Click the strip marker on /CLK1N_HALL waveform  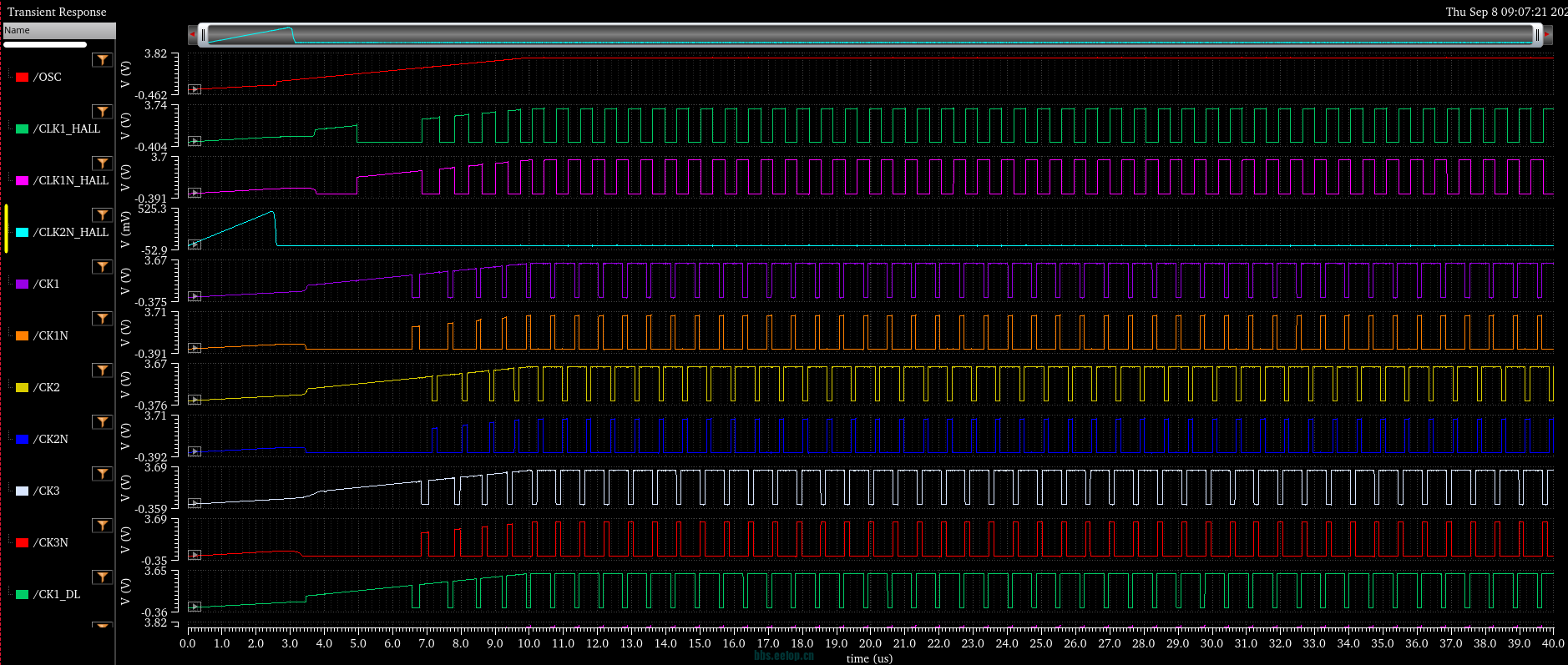[x=195, y=193]
